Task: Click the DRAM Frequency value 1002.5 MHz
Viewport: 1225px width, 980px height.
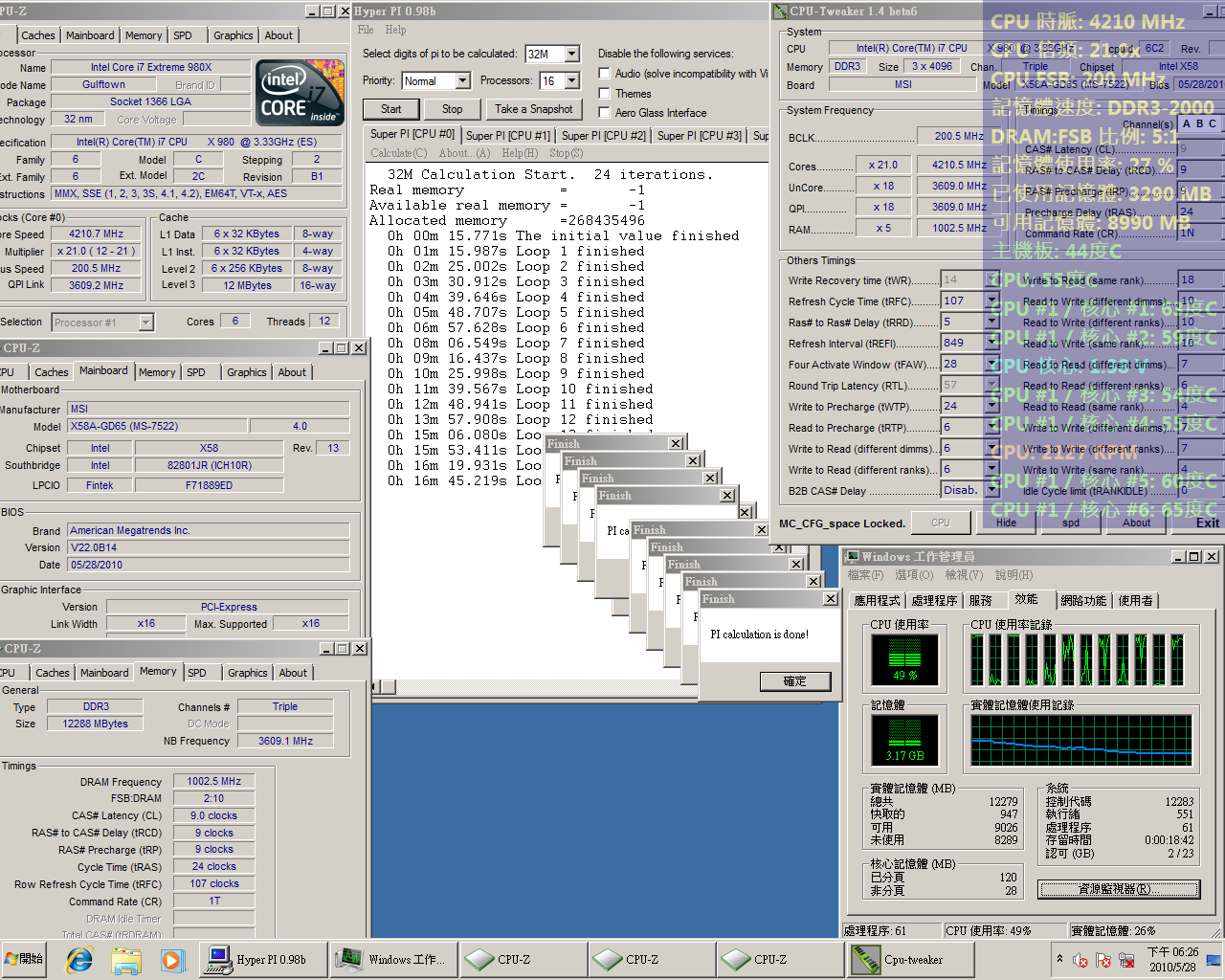Action: (213, 781)
